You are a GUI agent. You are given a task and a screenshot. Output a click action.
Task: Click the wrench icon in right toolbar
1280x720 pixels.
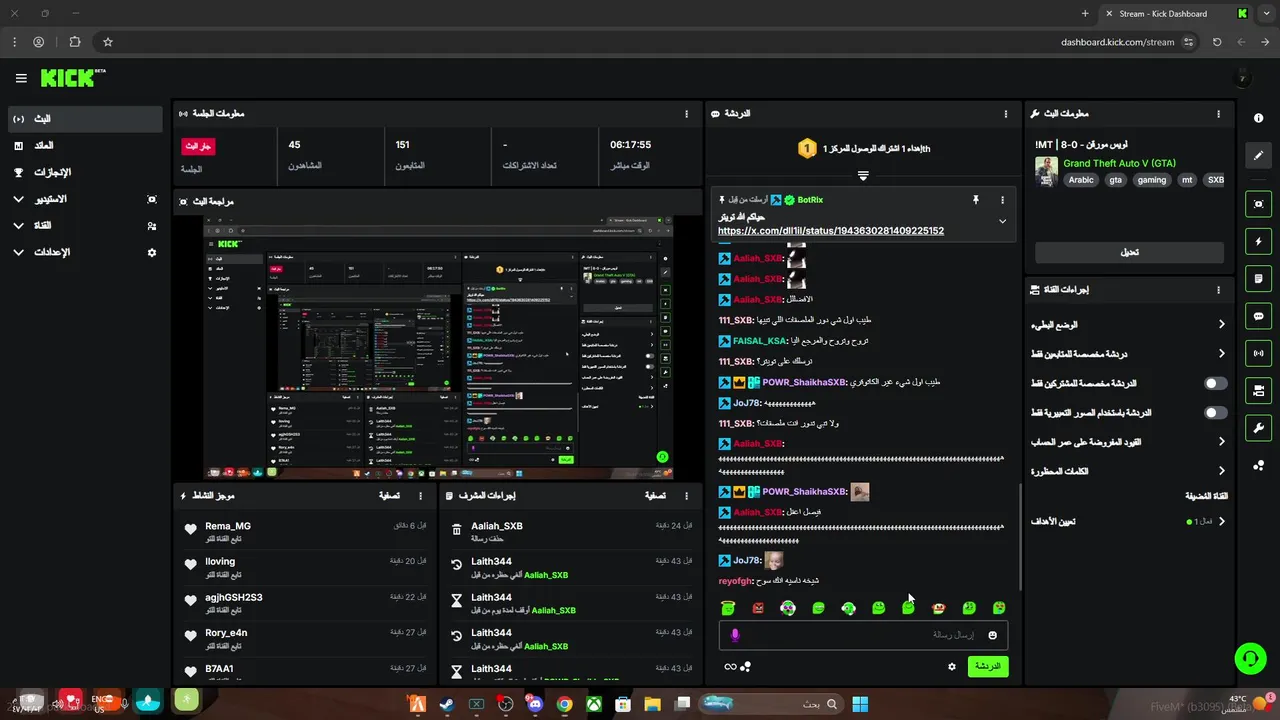[1258, 428]
